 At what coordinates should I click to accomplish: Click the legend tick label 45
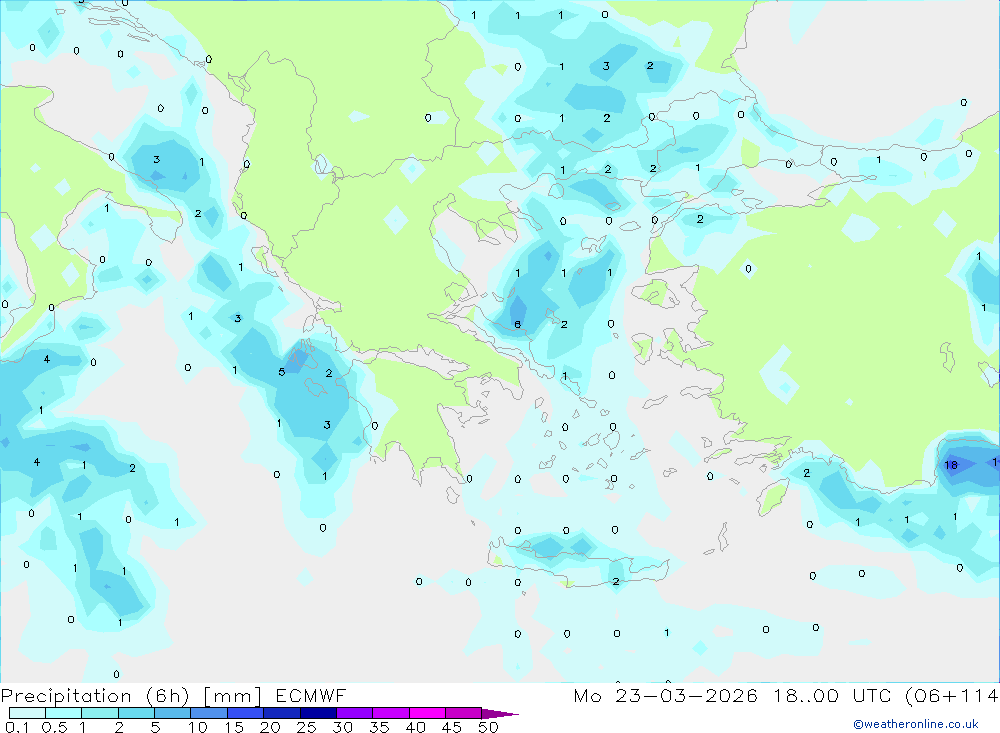452,727
